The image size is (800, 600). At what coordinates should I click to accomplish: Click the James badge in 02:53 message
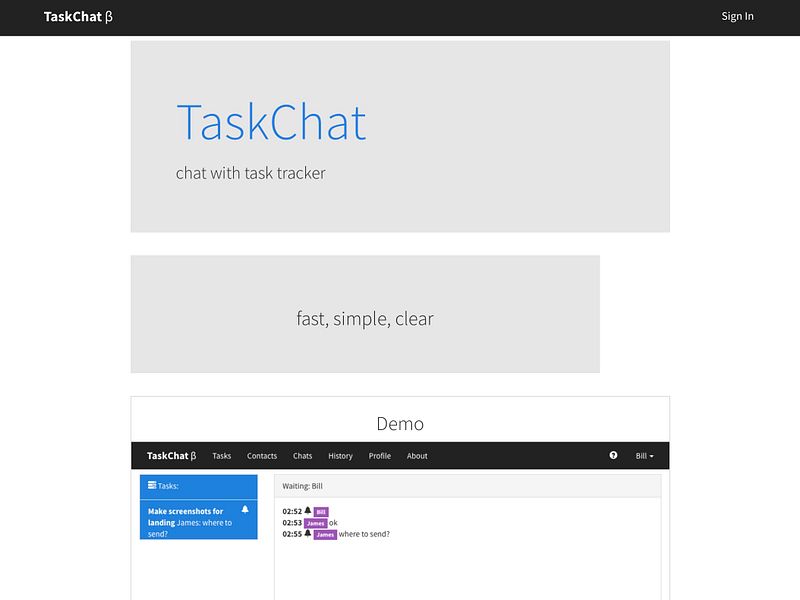(315, 523)
